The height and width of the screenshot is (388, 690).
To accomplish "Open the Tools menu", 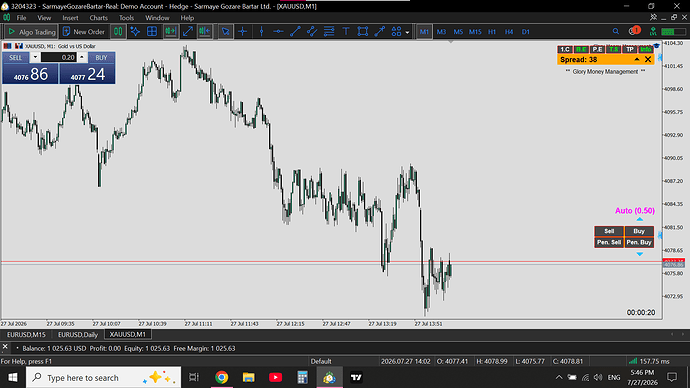I will 126,18.
